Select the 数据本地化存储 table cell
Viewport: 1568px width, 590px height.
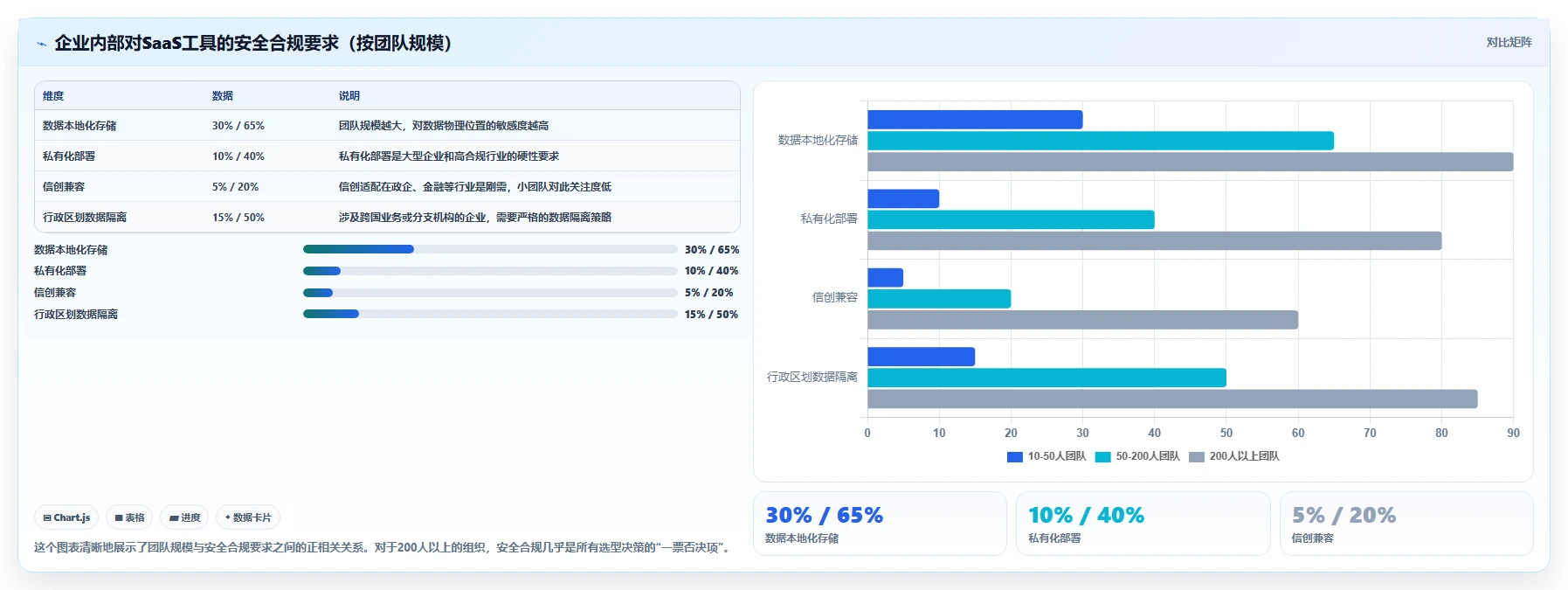coord(79,126)
